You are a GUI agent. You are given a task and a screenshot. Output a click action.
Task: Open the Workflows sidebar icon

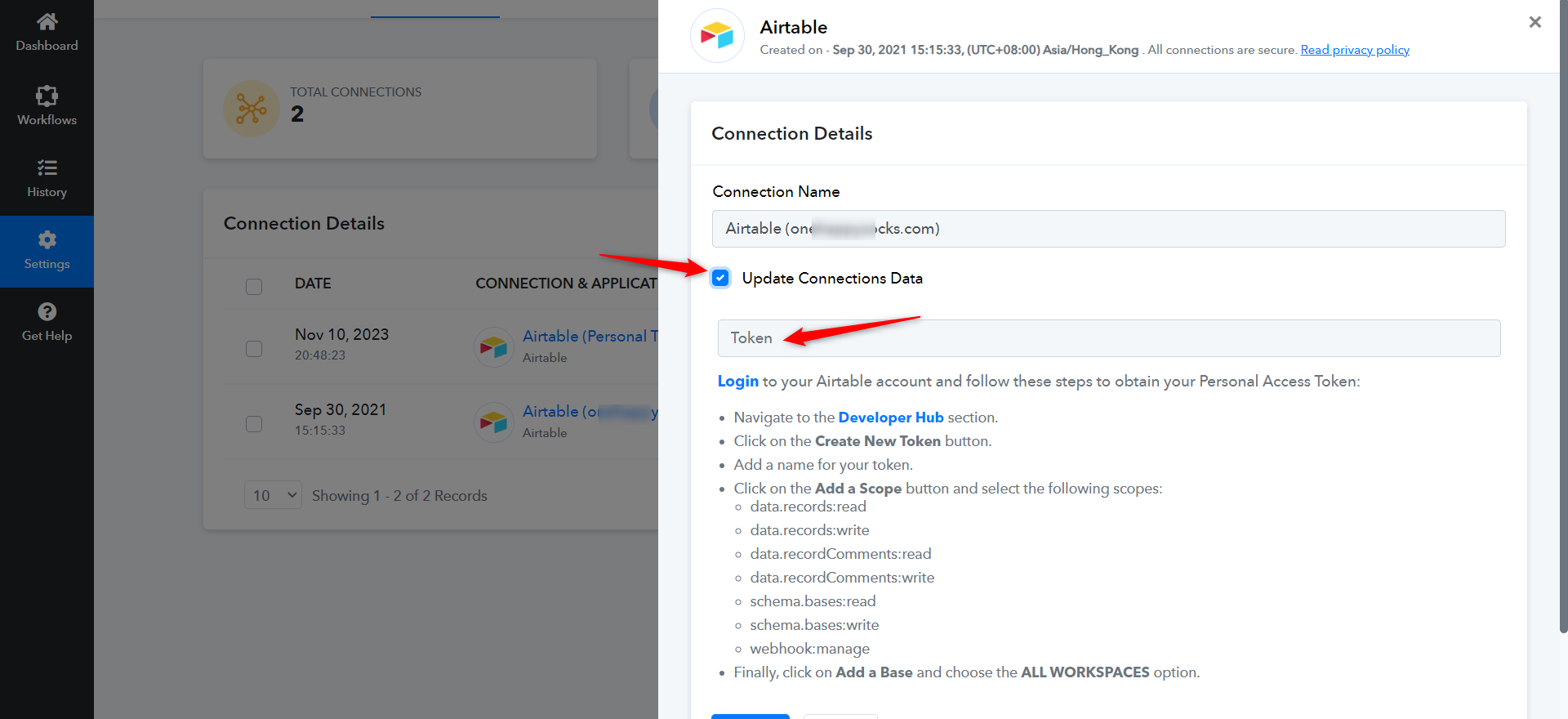click(47, 96)
